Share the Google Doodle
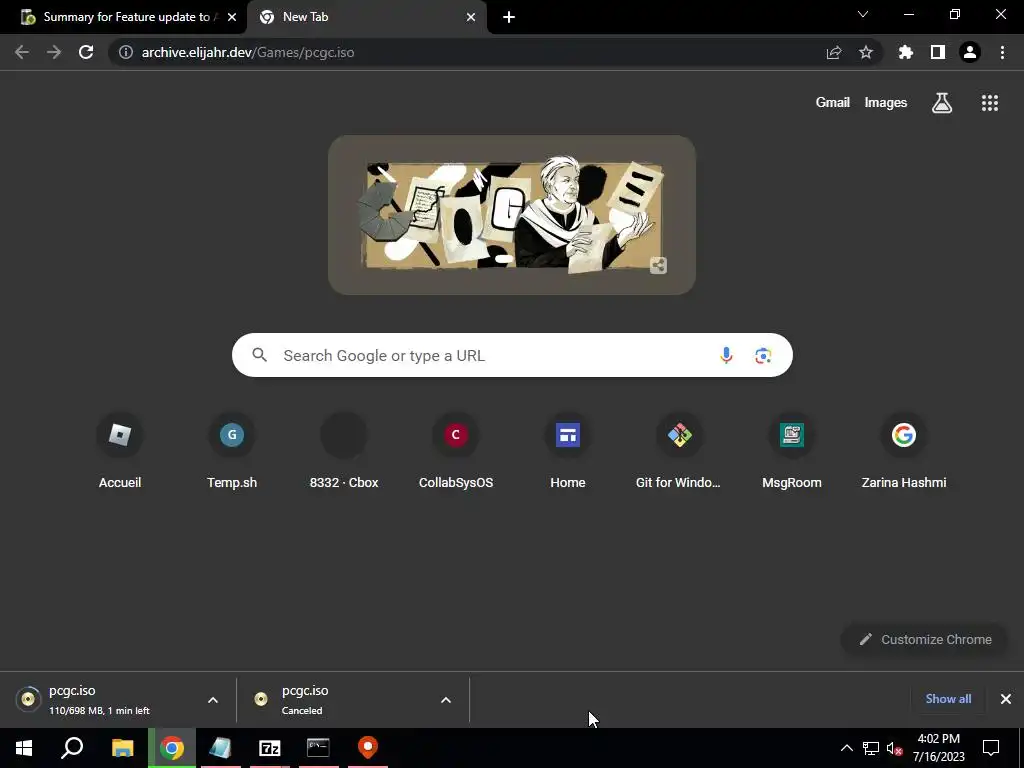Viewport: 1024px width, 768px height. (x=658, y=265)
